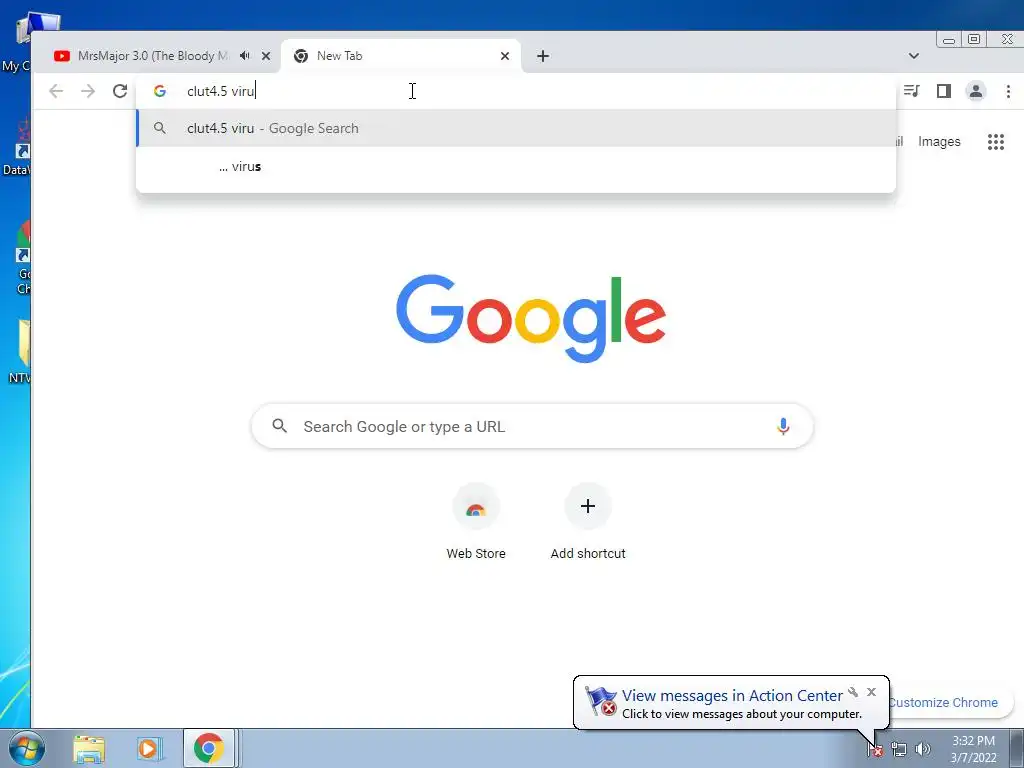Viewport: 1024px width, 768px height.
Task: Close the New Tab tab
Action: point(505,56)
